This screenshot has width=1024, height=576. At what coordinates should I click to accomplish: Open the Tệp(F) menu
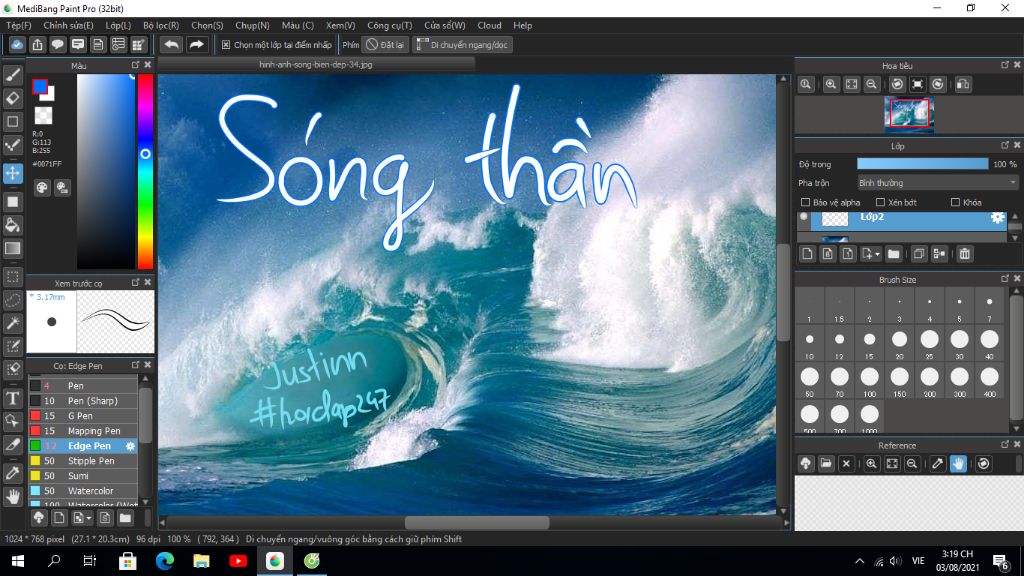(18, 25)
